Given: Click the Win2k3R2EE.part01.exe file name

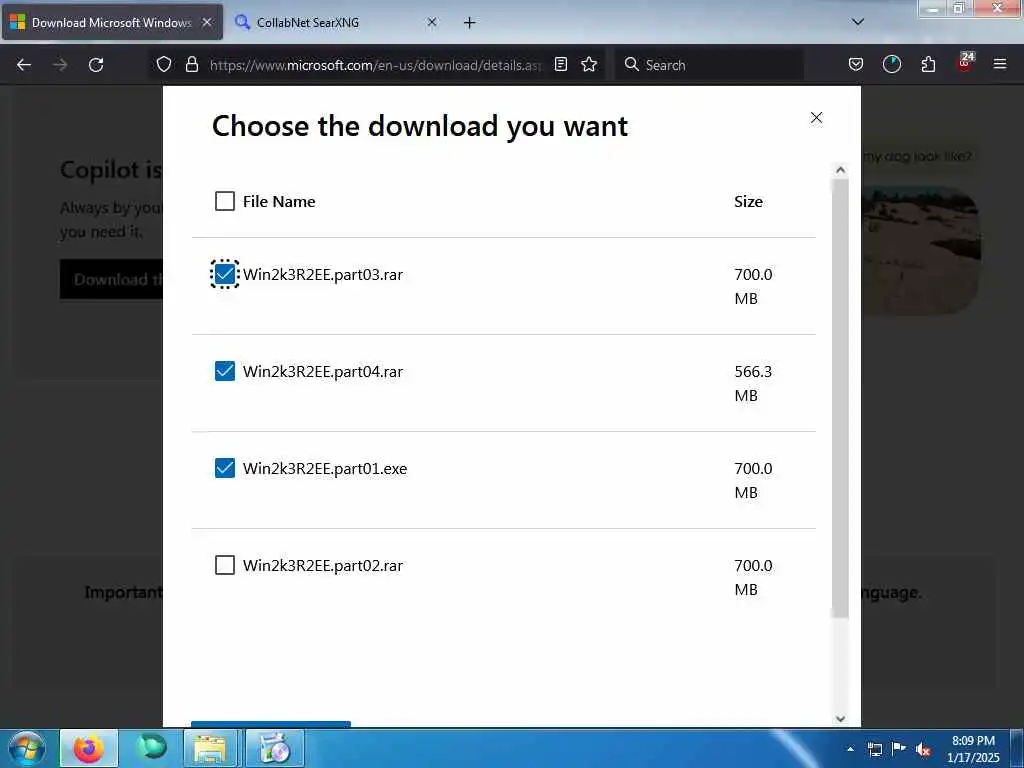Looking at the screenshot, I should click(x=325, y=469).
